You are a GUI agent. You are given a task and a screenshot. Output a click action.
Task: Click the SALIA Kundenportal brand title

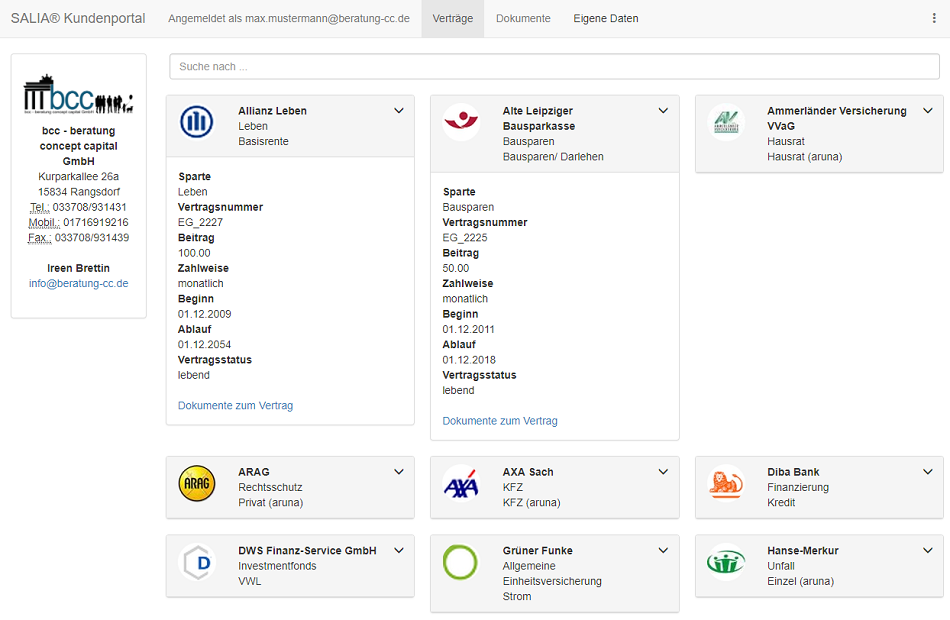(x=78, y=18)
